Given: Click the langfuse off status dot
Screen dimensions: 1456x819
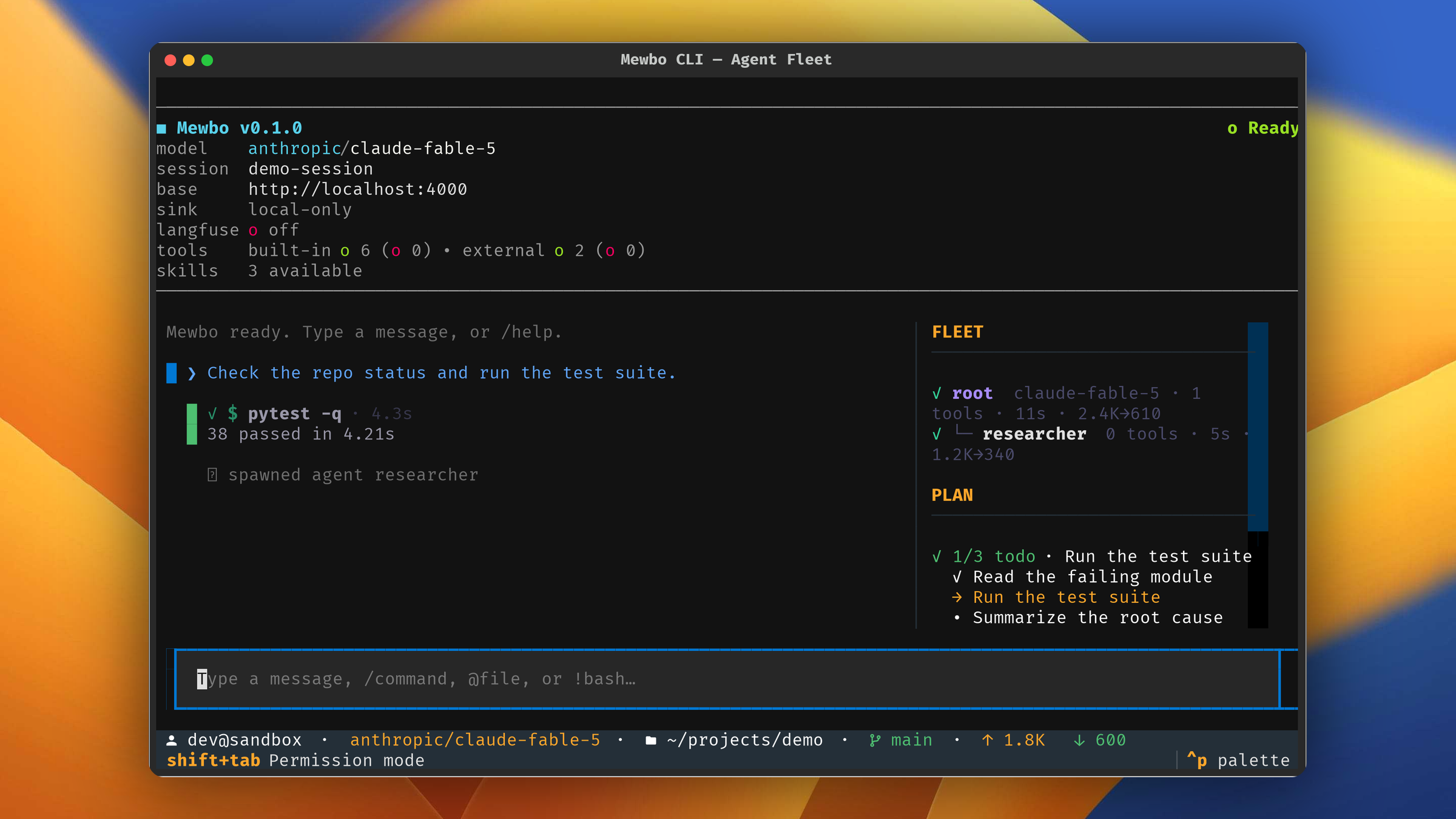Looking at the screenshot, I should coord(253,231).
